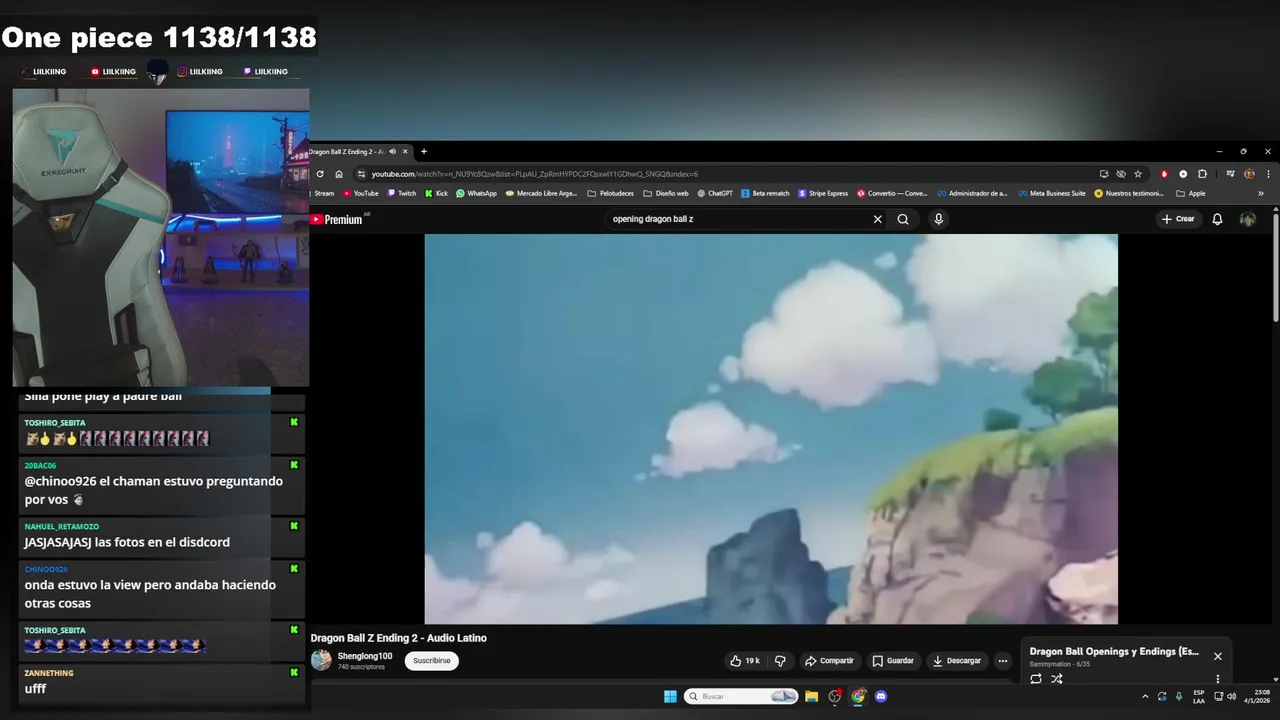Dislike the video
Image resolution: width=1280 pixels, height=720 pixels.
click(x=780, y=660)
